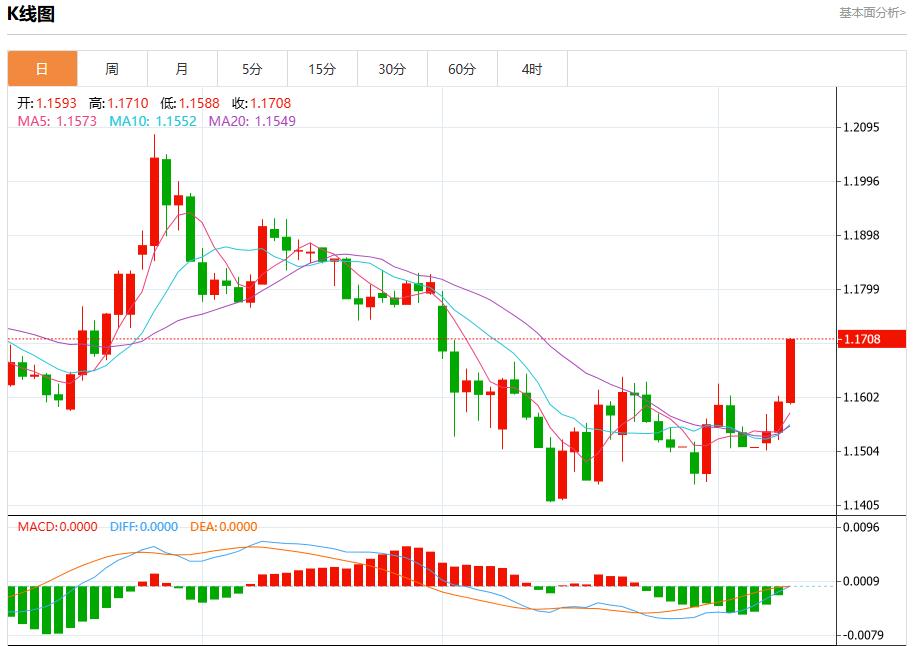Click the MA5 indicator label
The height and width of the screenshot is (646, 915).
[x=57, y=121]
